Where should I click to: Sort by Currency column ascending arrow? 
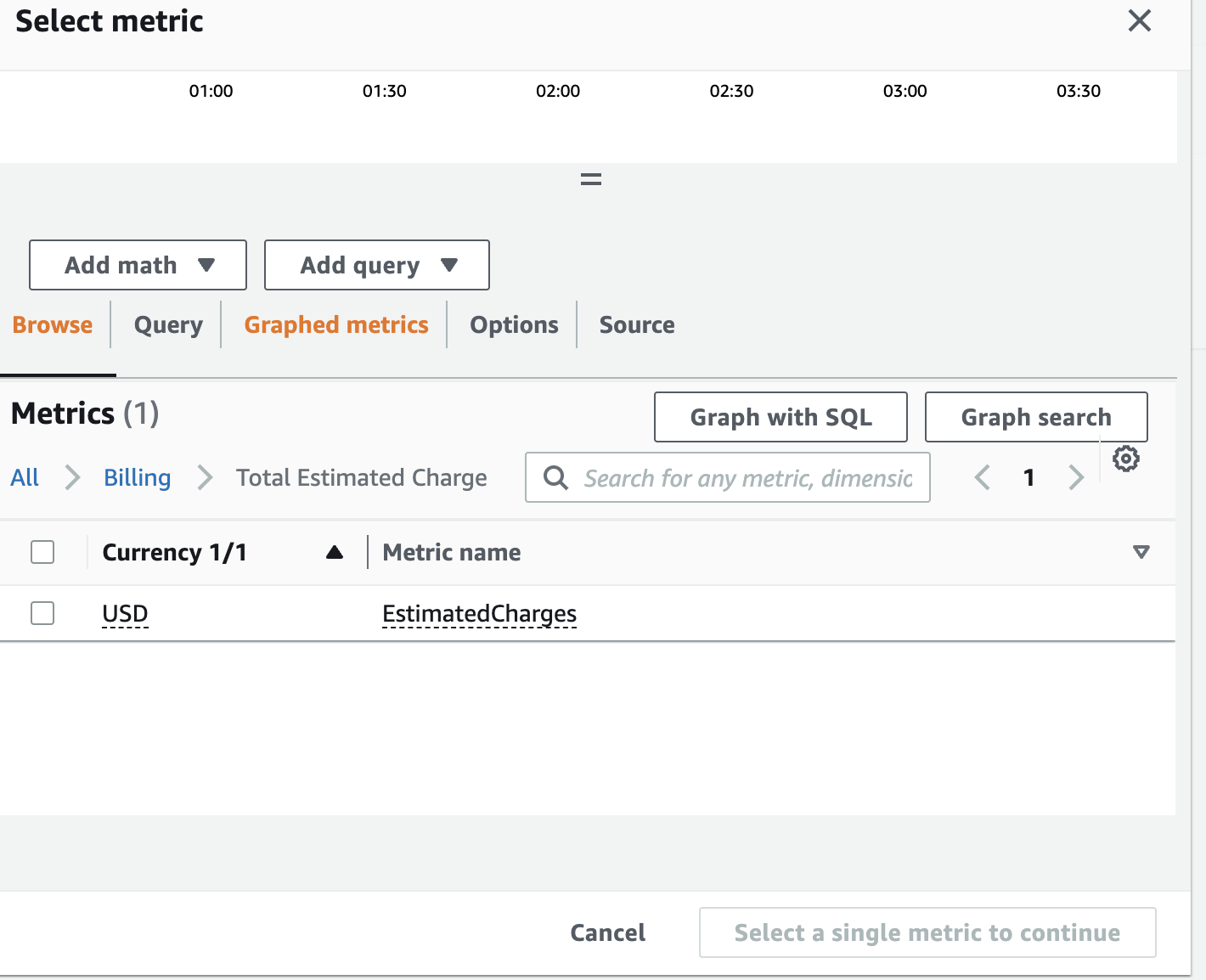click(x=335, y=553)
